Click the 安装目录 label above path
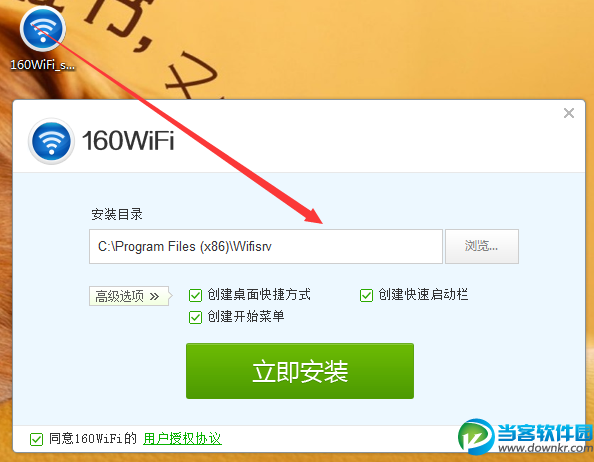The image size is (594, 462). pos(117,214)
